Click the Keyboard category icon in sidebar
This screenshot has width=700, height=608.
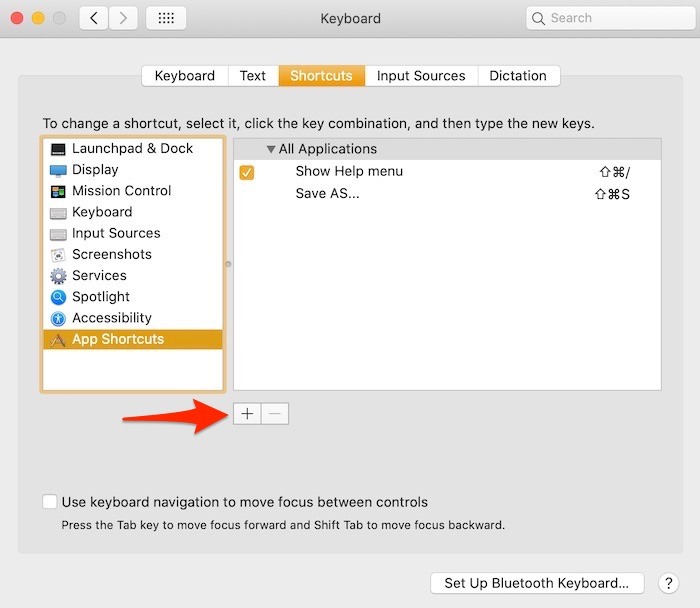tap(58, 213)
